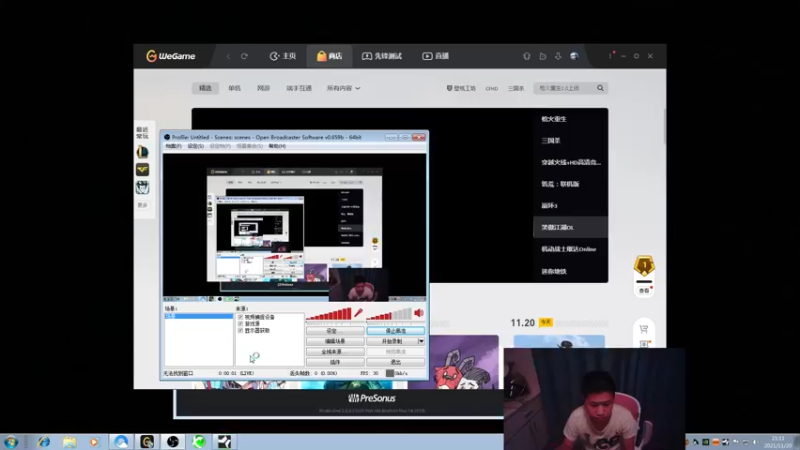
Task: Open the third game icon in recent sidebar
Action: [x=142, y=187]
